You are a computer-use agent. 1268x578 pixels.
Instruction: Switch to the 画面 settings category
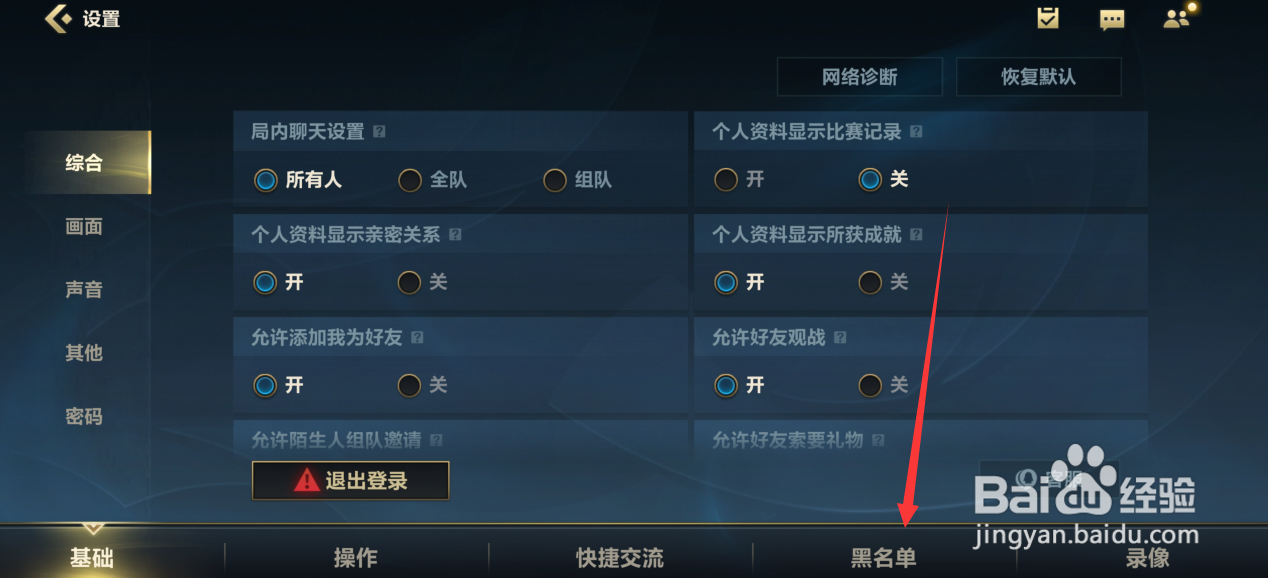(84, 227)
